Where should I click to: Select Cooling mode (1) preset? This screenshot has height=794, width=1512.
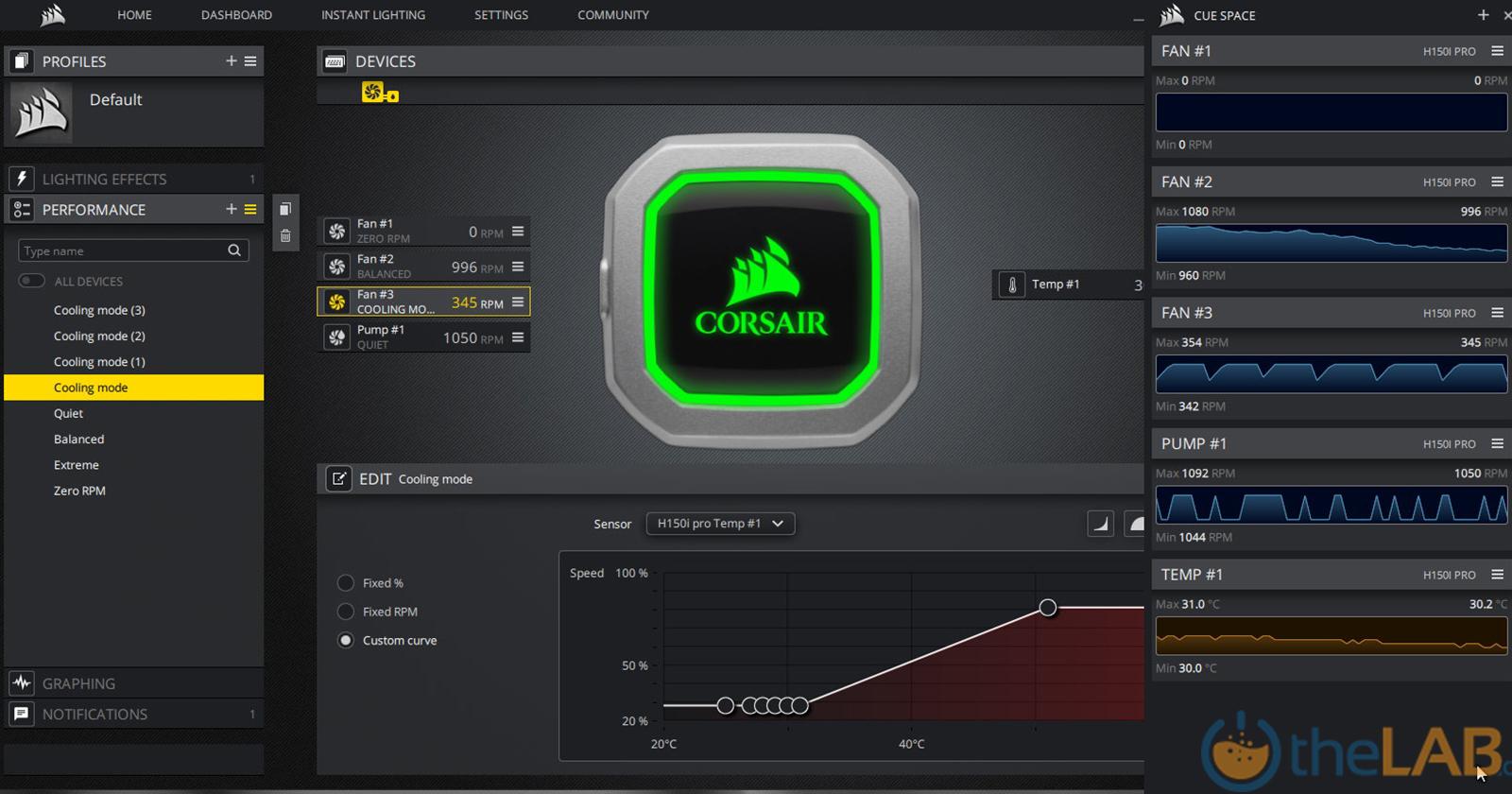pos(99,361)
